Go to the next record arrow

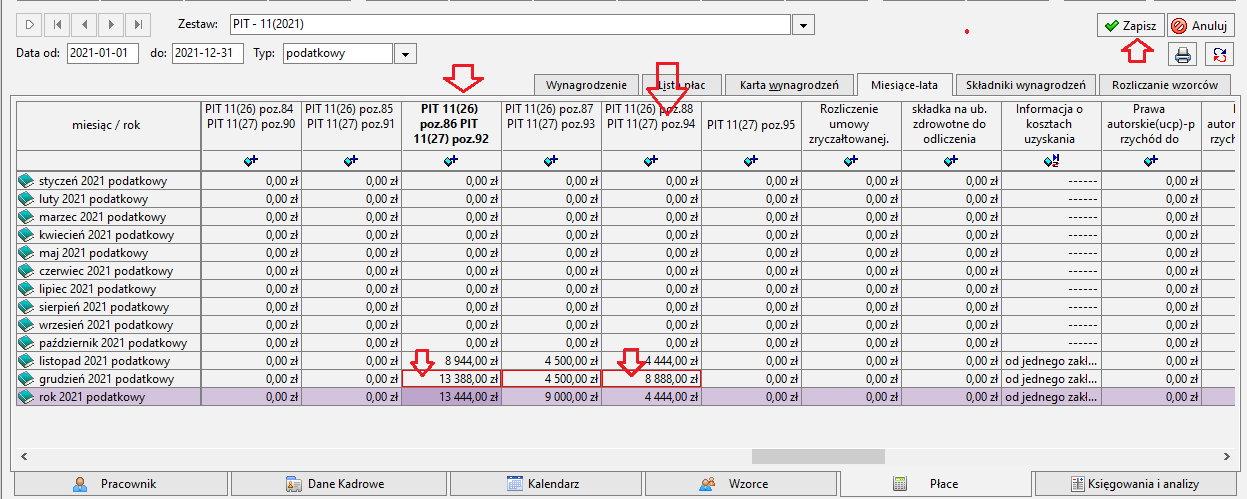pos(111,23)
